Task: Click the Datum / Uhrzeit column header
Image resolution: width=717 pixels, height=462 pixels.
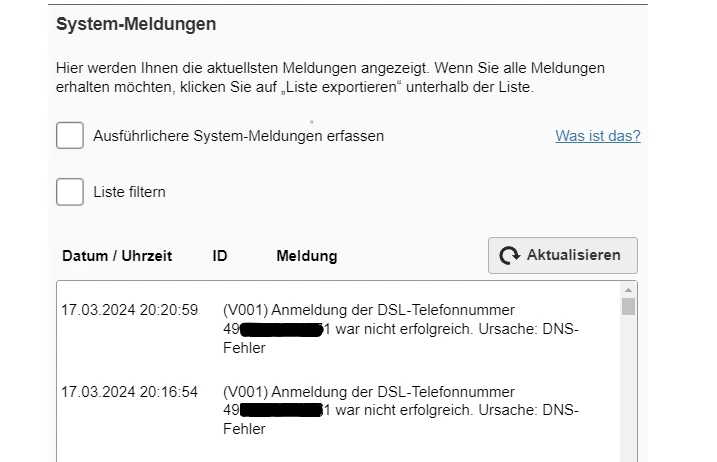Action: pos(117,256)
